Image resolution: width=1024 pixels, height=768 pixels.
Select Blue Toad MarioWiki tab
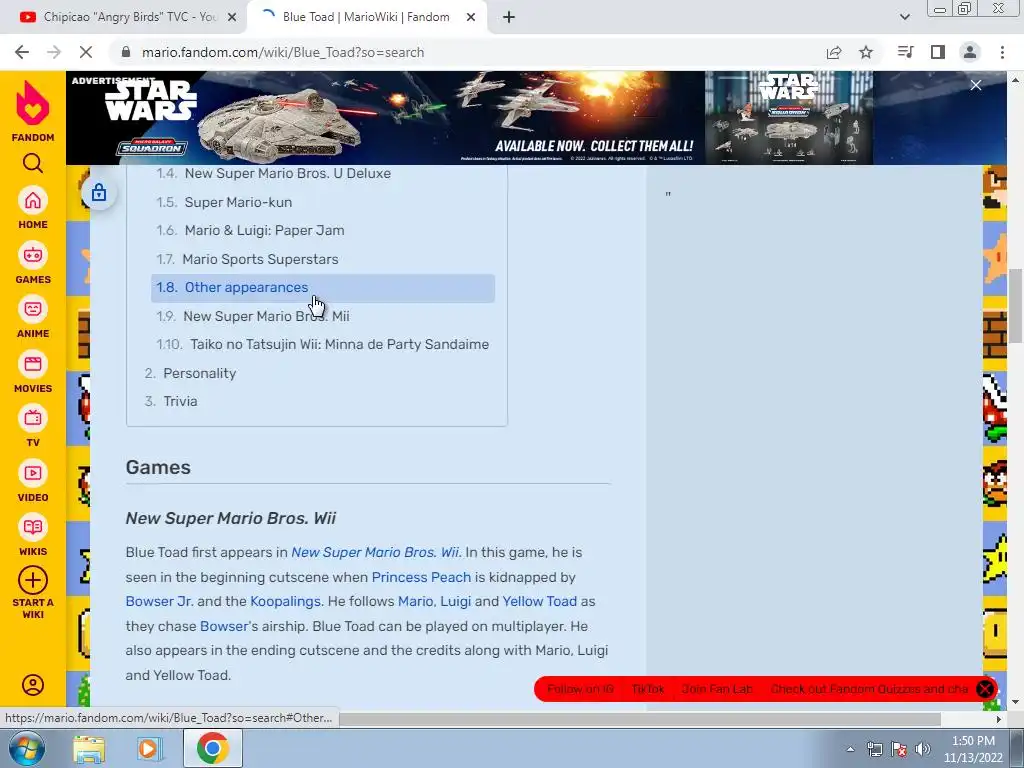click(367, 17)
